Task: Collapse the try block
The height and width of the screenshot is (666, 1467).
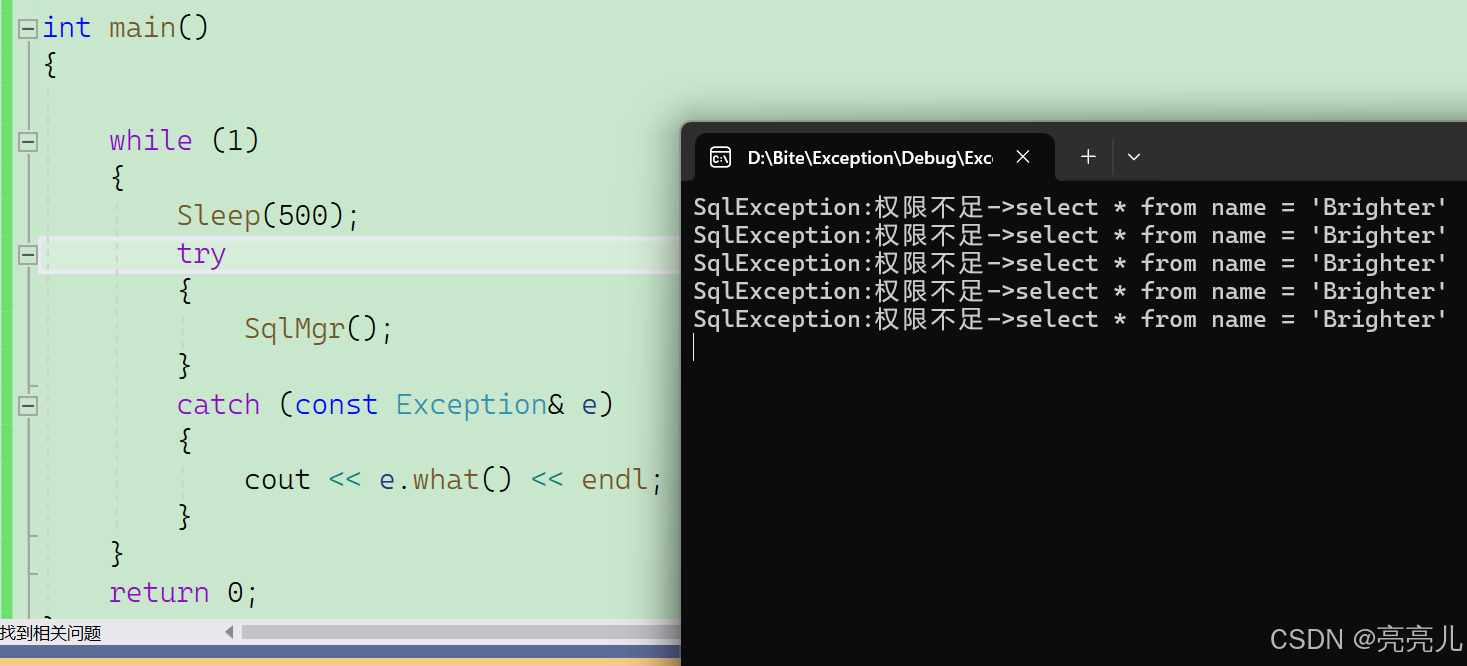Action: (x=27, y=254)
